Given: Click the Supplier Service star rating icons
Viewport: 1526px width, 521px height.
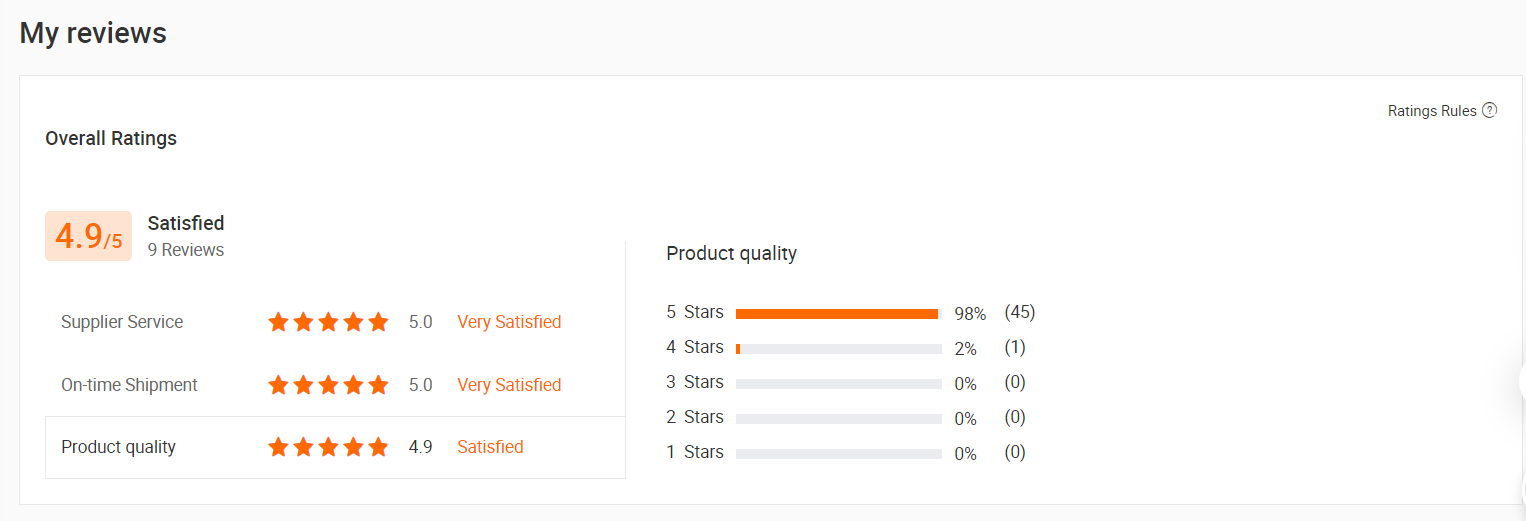Looking at the screenshot, I should [328, 322].
